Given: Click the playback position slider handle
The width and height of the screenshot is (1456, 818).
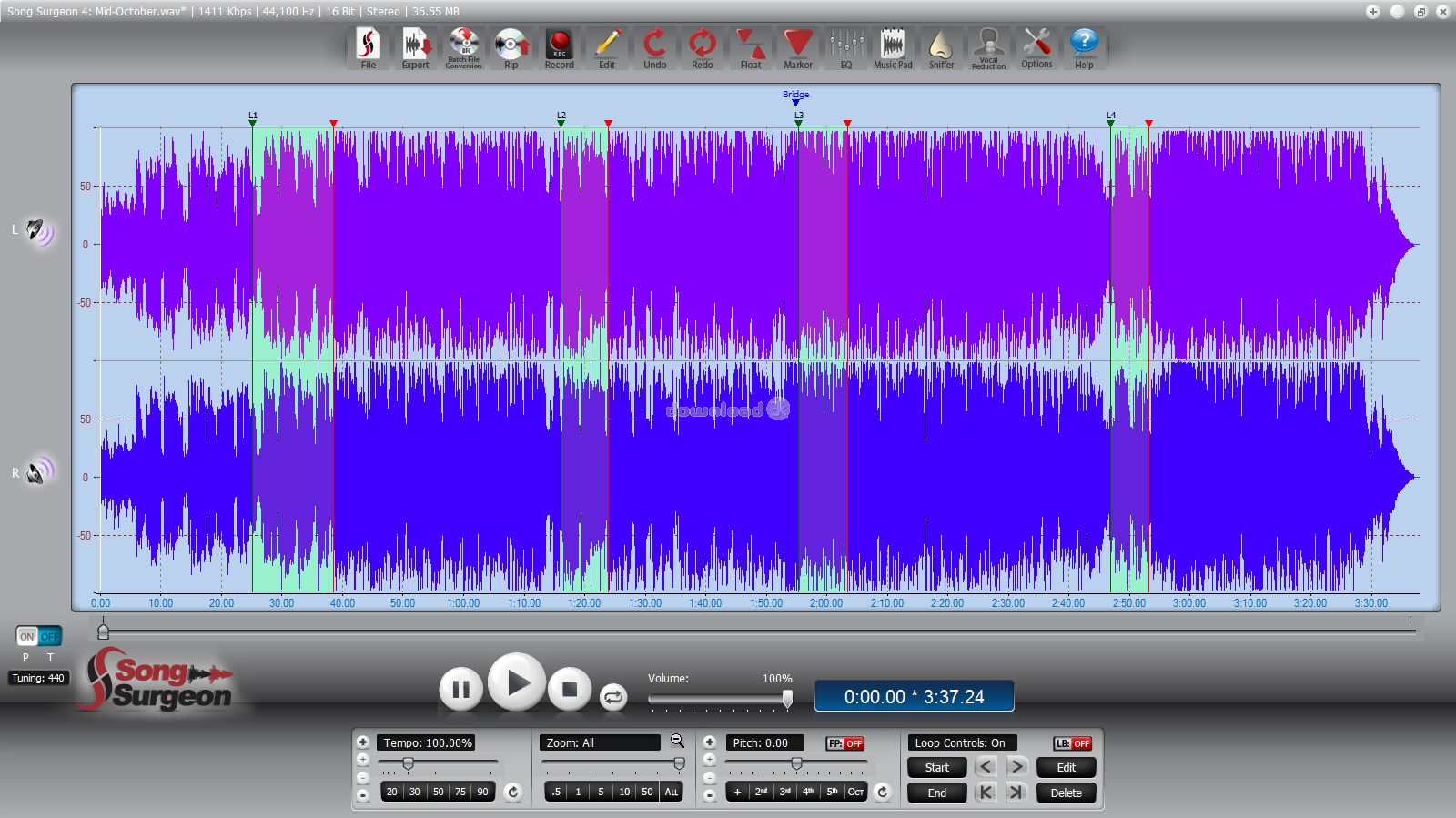Looking at the screenshot, I should [103, 630].
